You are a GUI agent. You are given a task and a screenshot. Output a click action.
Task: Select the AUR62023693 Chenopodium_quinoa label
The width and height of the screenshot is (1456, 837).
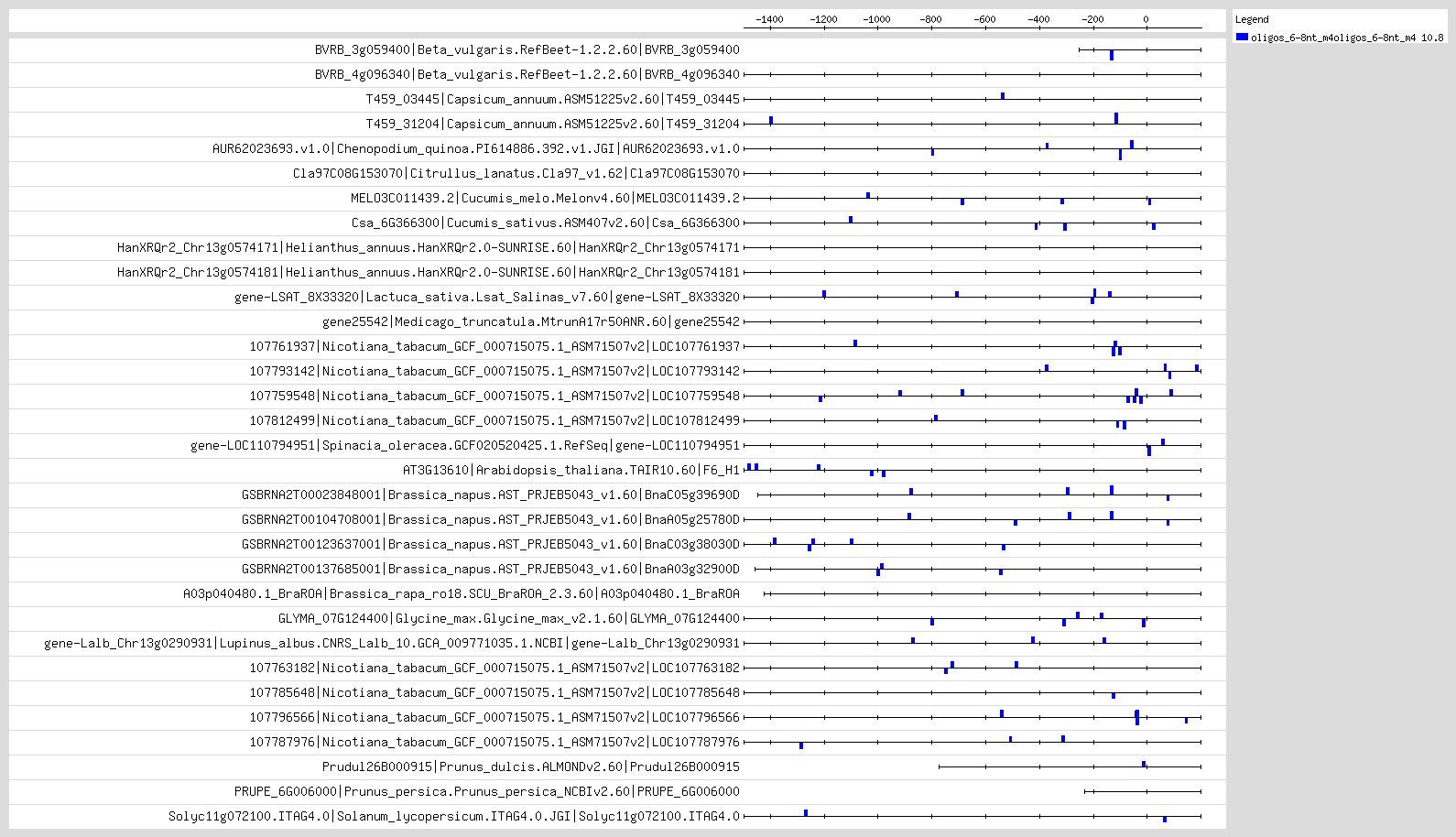[476, 148]
